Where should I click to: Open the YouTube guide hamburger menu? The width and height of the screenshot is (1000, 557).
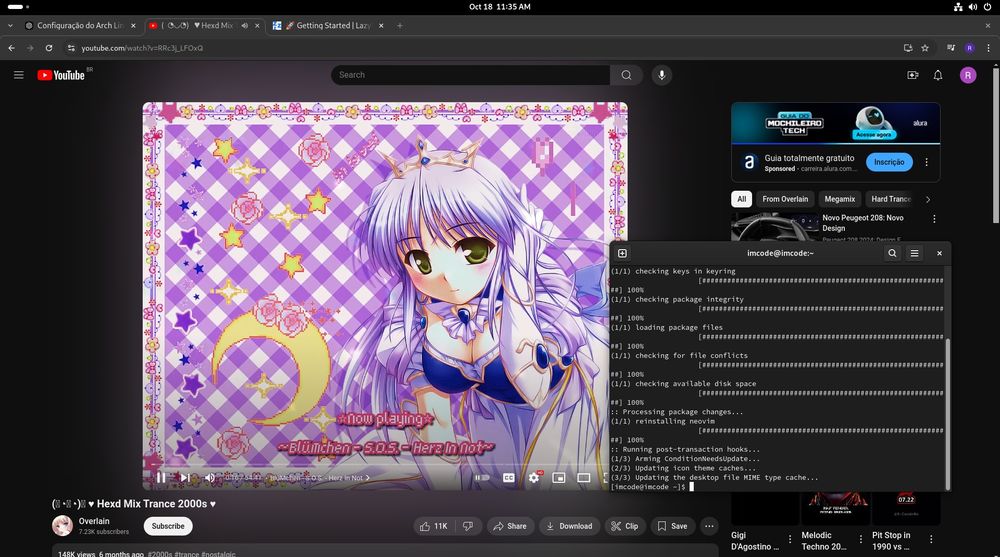pos(18,75)
